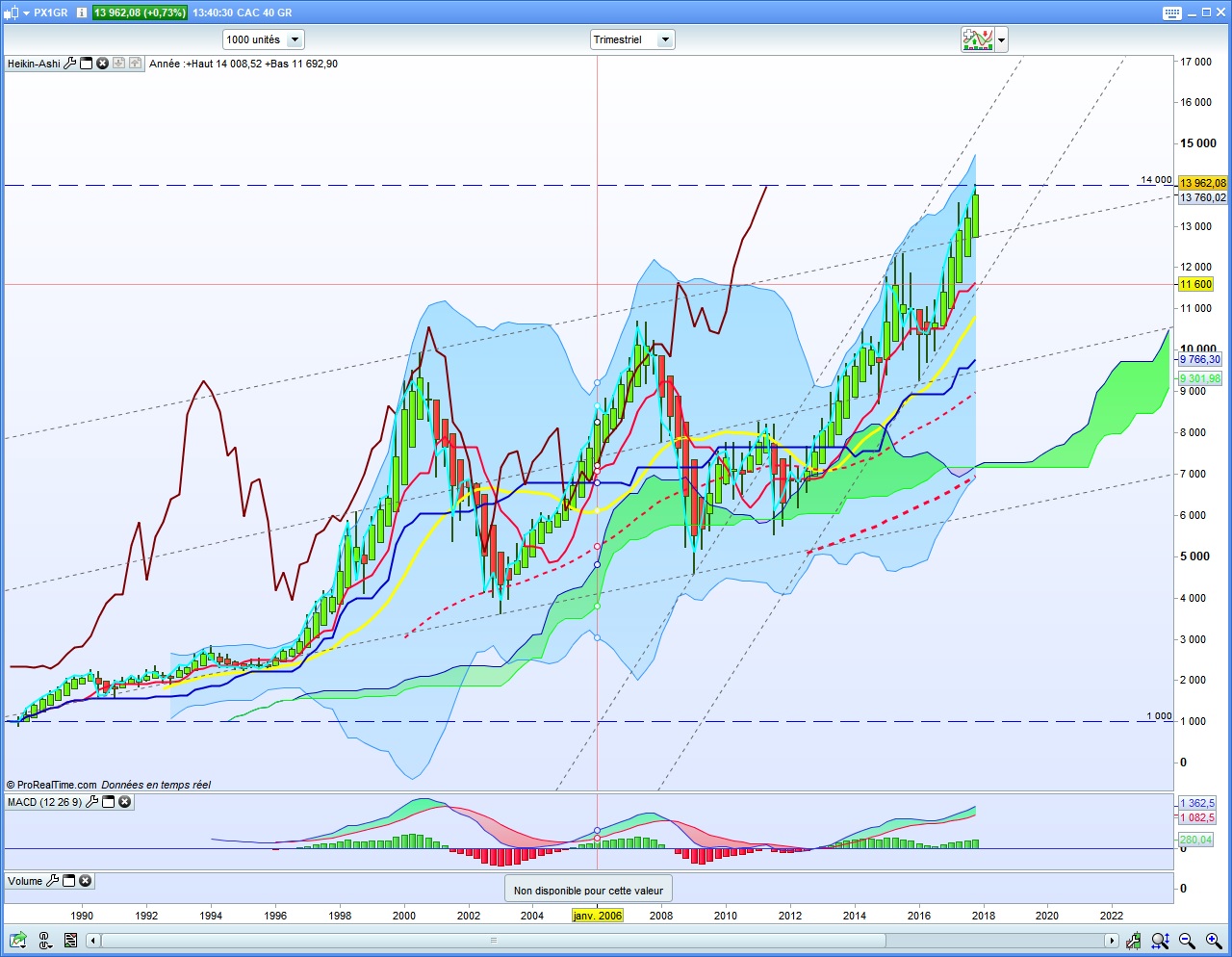Click the auto-fit zoom magnifier with arrows

(x=1161, y=941)
